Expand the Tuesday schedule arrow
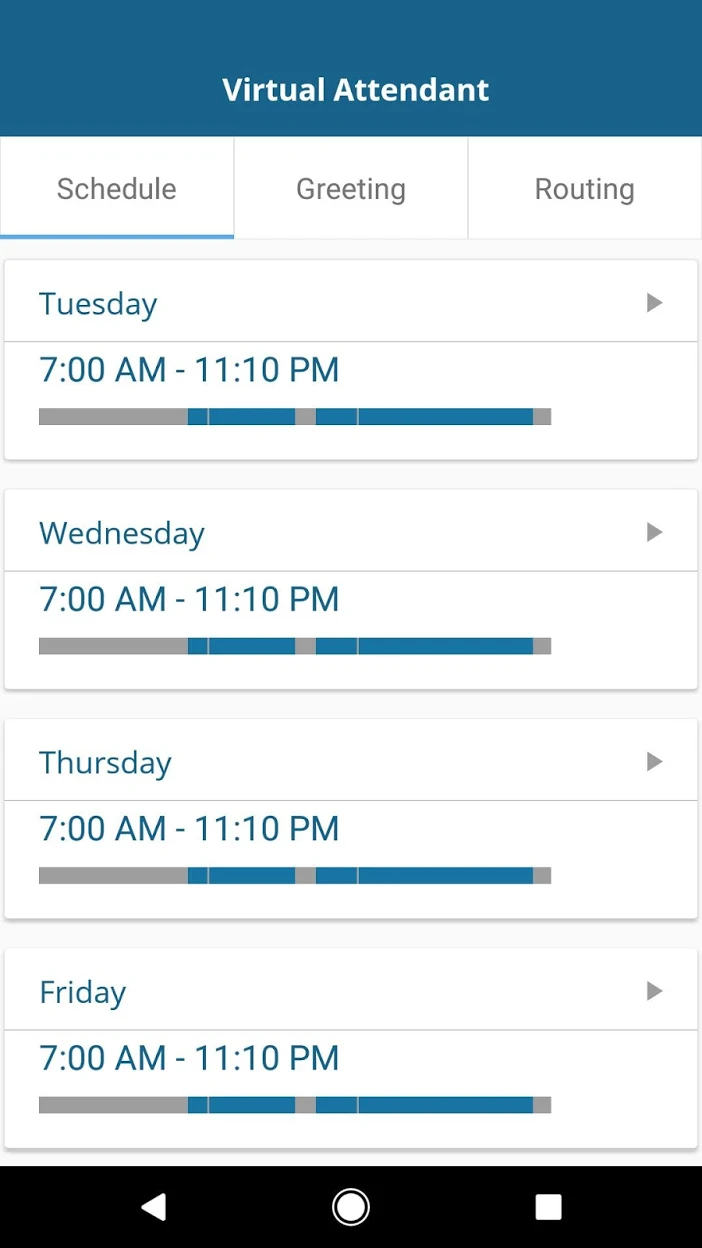Screen dimensions: 702x1248 pyautogui.click(x=654, y=303)
